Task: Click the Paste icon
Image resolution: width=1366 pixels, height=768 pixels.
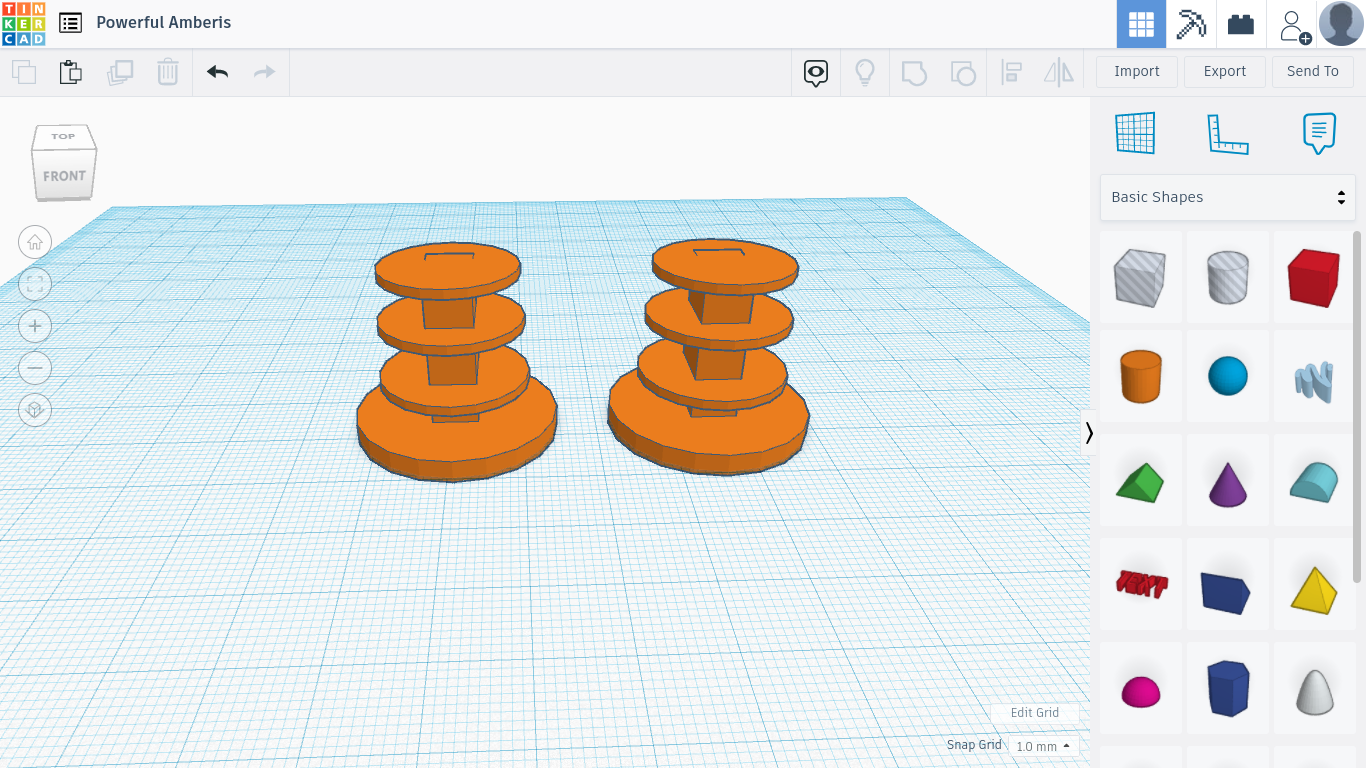Action: (70, 72)
